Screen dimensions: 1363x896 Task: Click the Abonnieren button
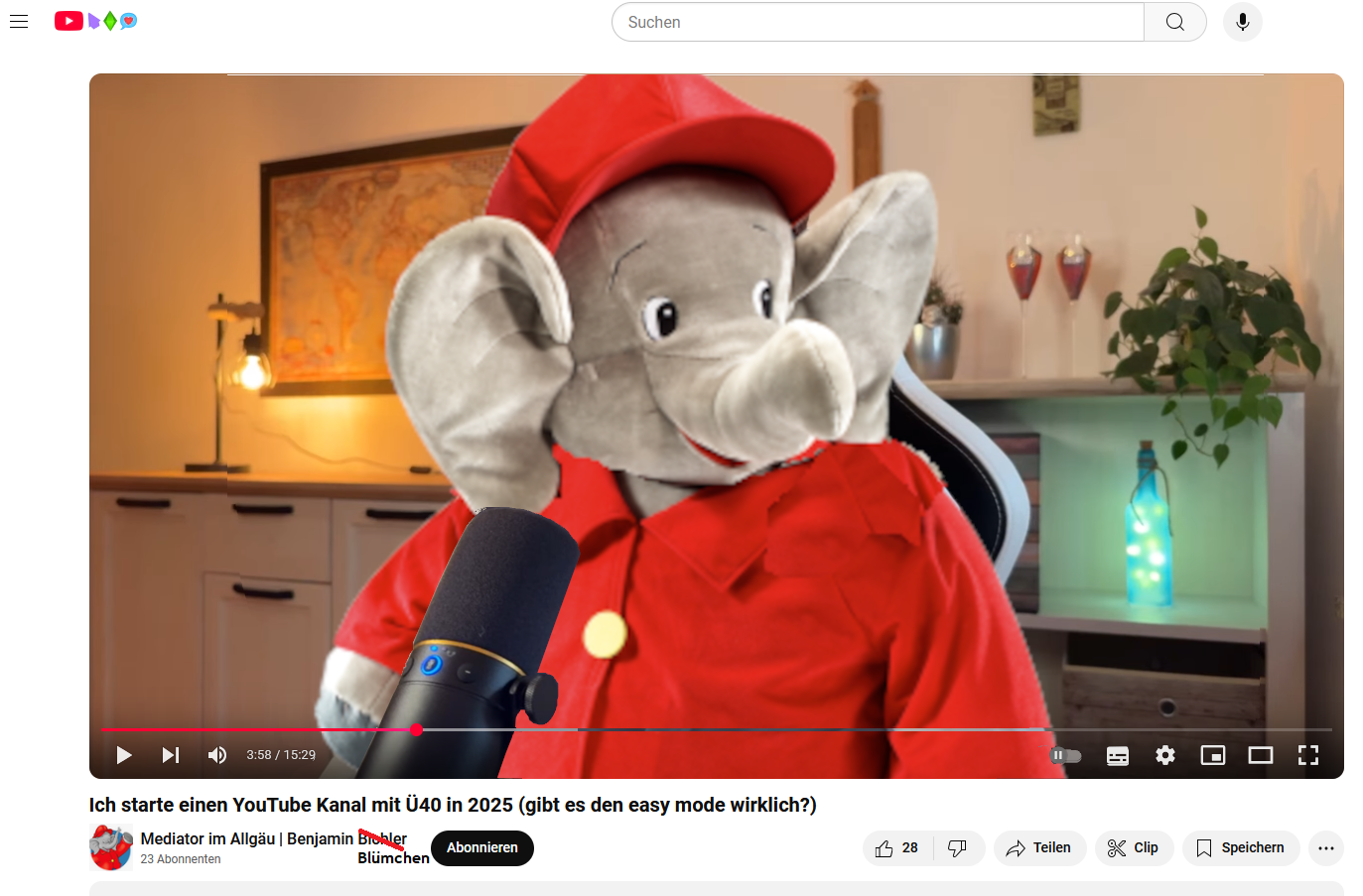(482, 847)
